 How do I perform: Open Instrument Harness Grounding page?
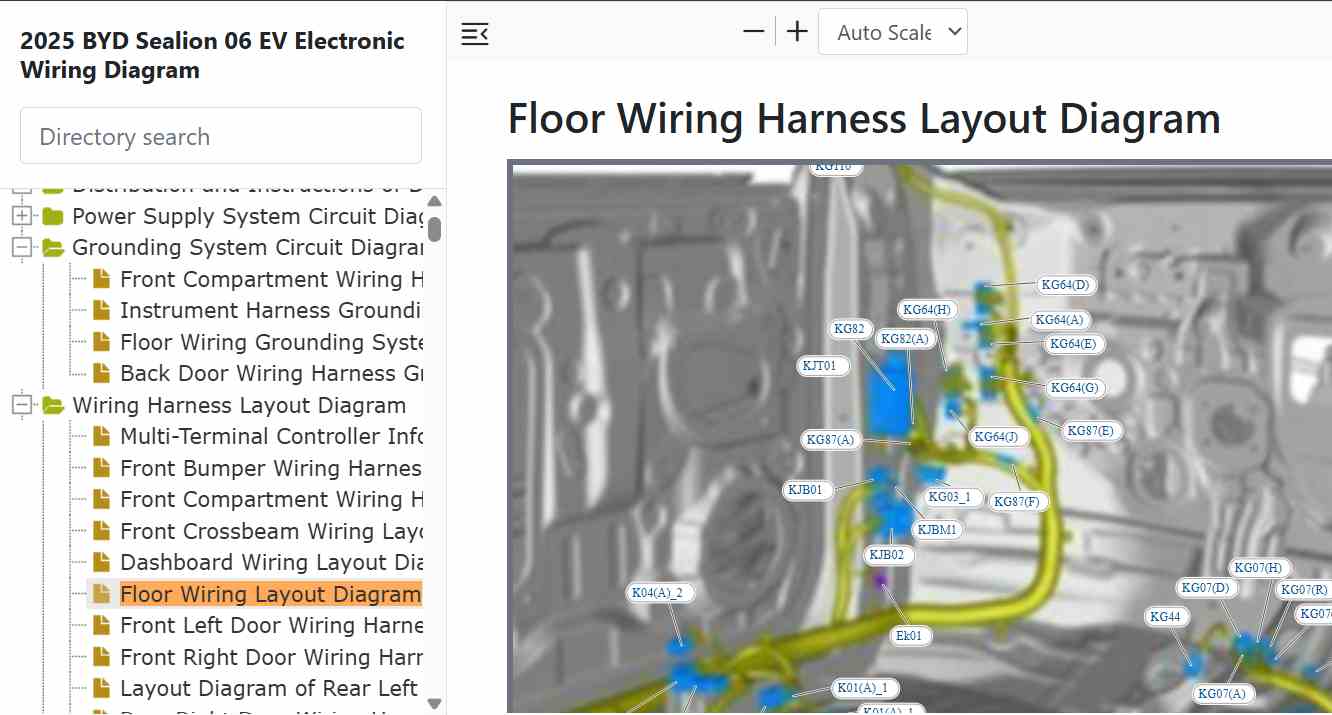(x=272, y=311)
